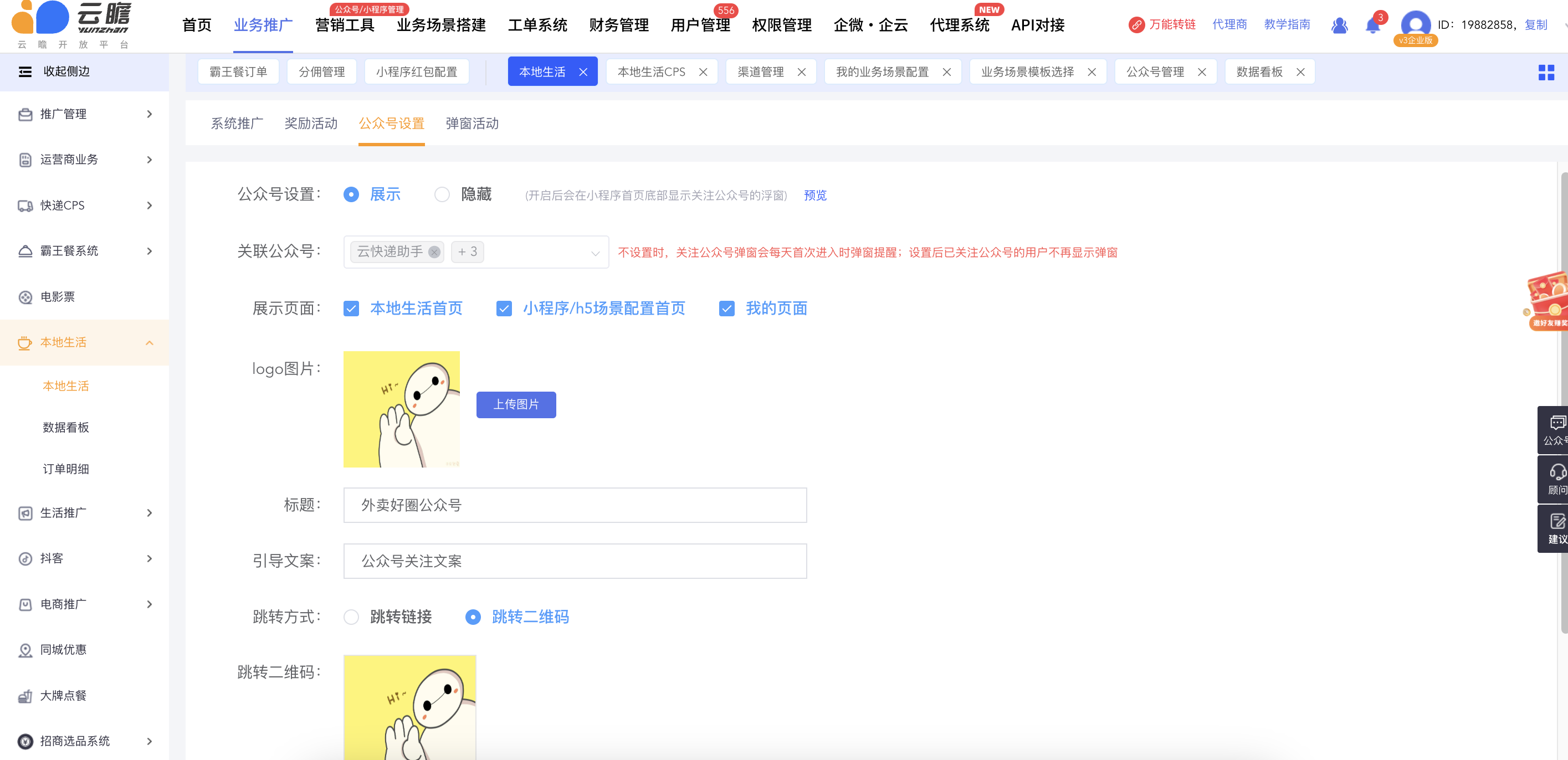This screenshot has width=1568, height=760.
Task: Click the 万能转链 link icon
Action: coord(1136,25)
